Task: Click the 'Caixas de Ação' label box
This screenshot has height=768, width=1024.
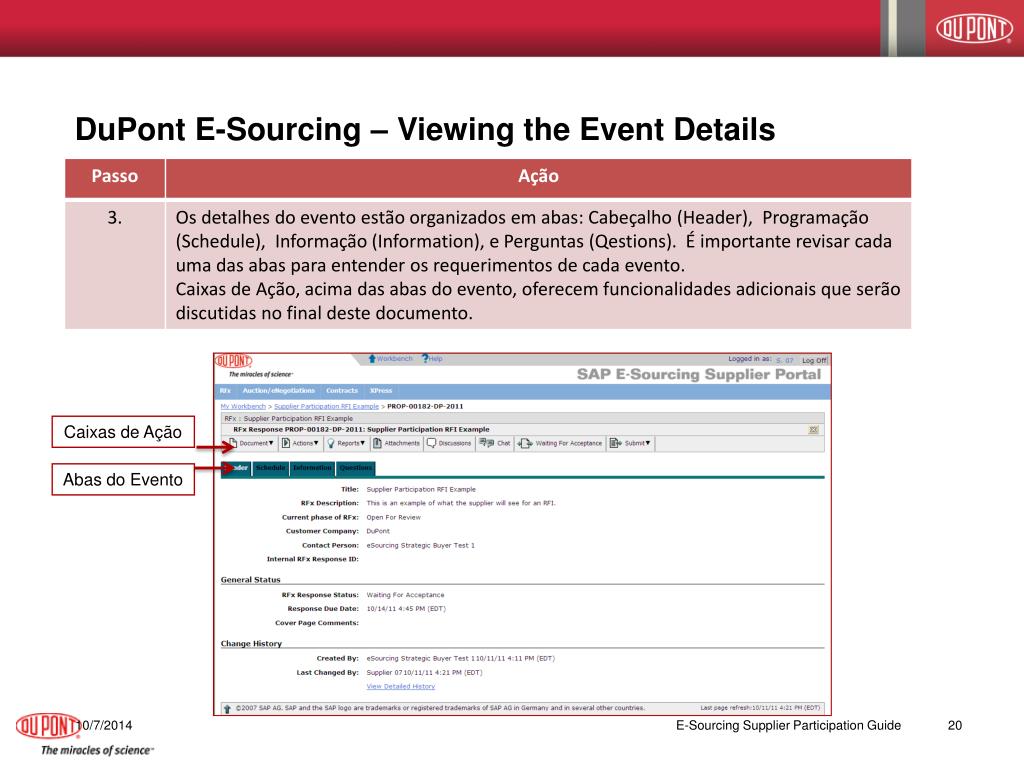Action: tap(123, 432)
